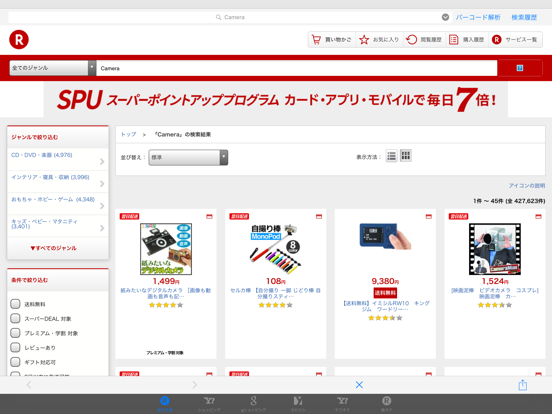Open purchase history (購入履歴)
This screenshot has height=414, width=552.
pyautogui.click(x=466, y=40)
